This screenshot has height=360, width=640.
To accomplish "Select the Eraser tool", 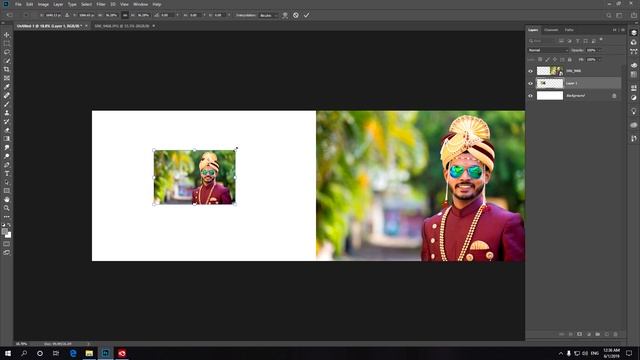I will 7,130.
